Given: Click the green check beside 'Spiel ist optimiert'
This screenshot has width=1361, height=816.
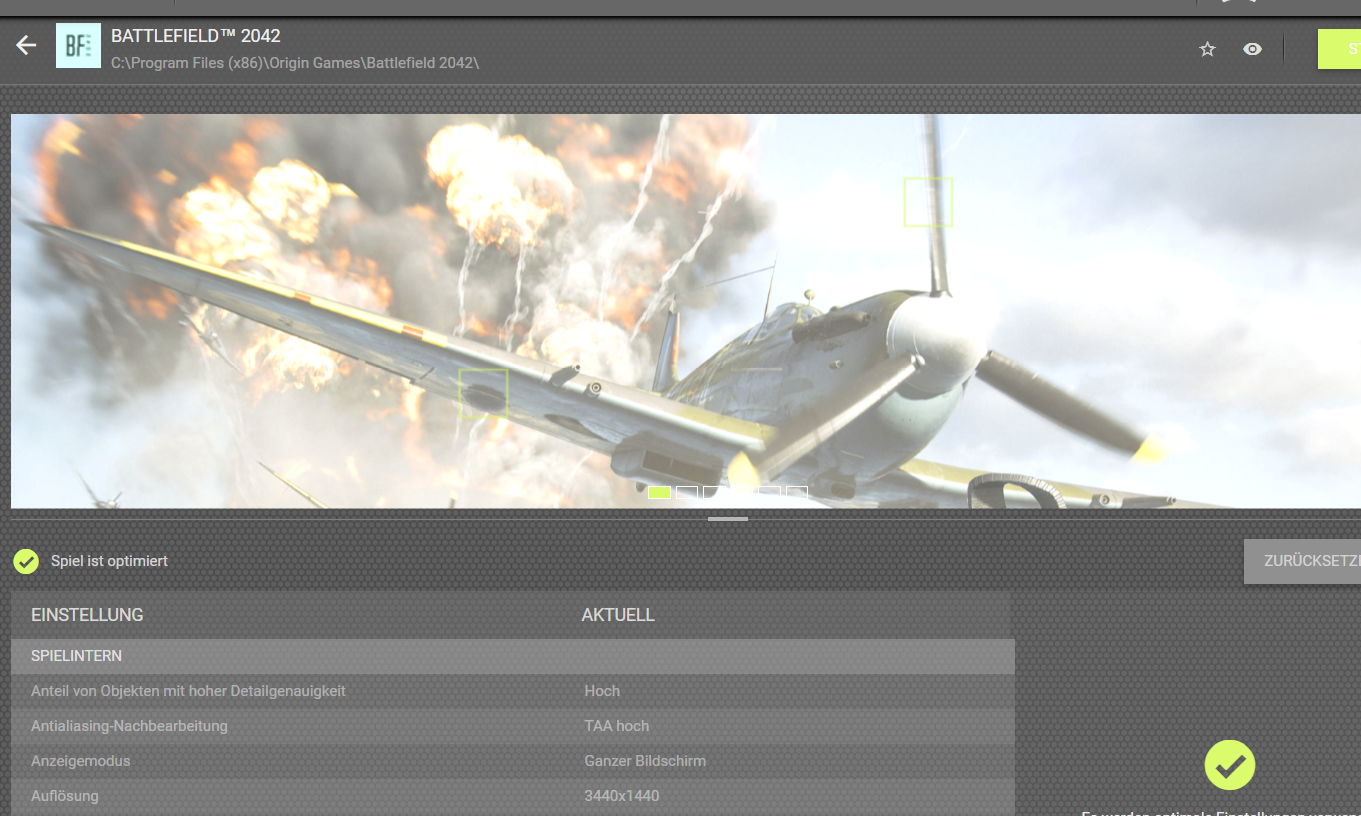Looking at the screenshot, I should tap(26, 561).
